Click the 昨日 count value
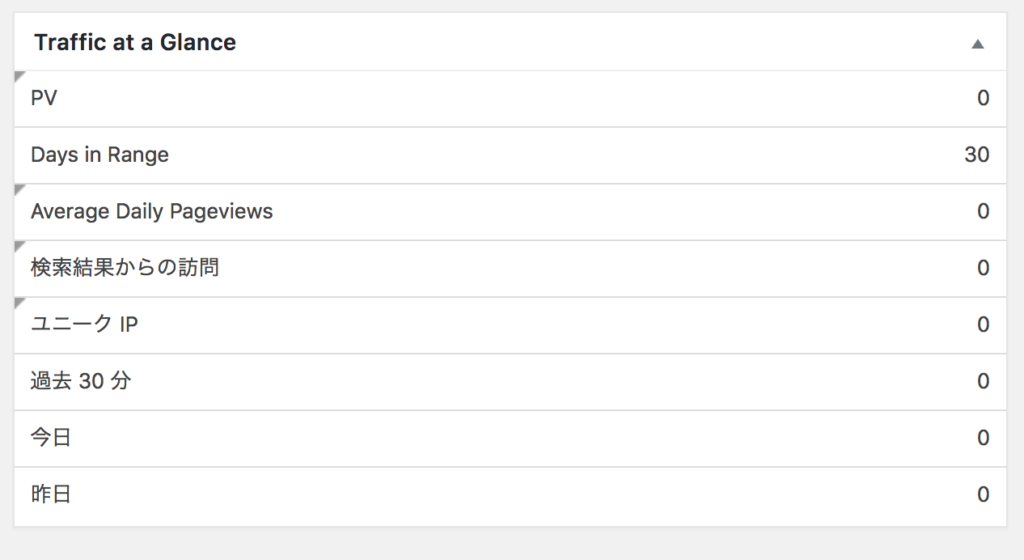Viewport: 1024px width, 560px height. pyautogui.click(x=982, y=494)
